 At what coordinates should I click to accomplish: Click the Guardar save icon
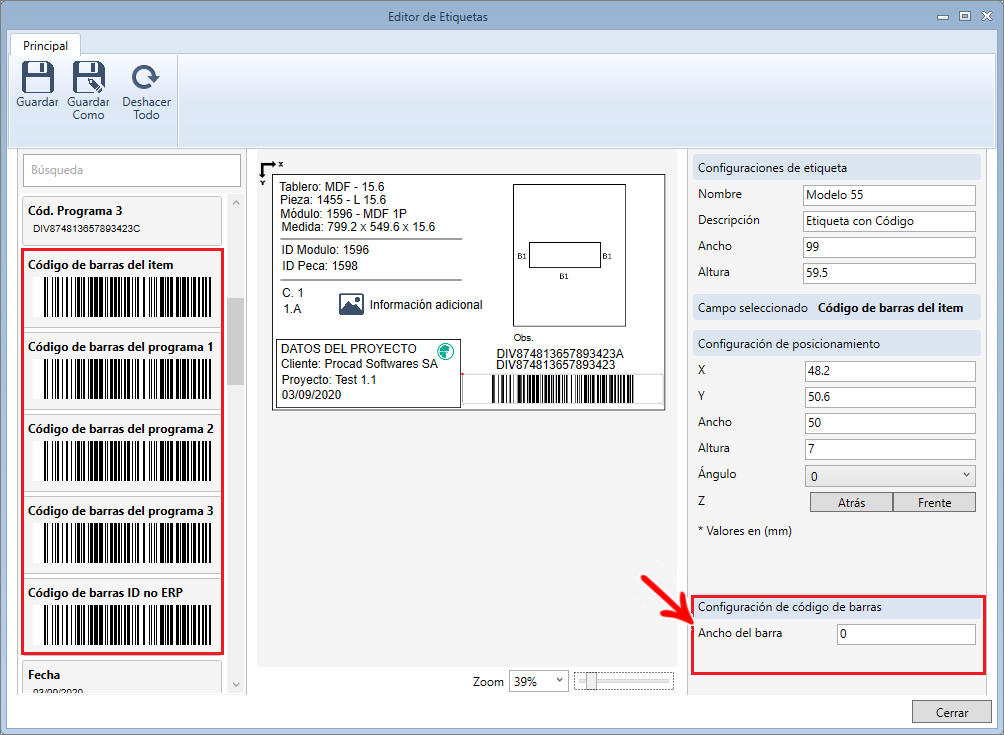tap(38, 77)
